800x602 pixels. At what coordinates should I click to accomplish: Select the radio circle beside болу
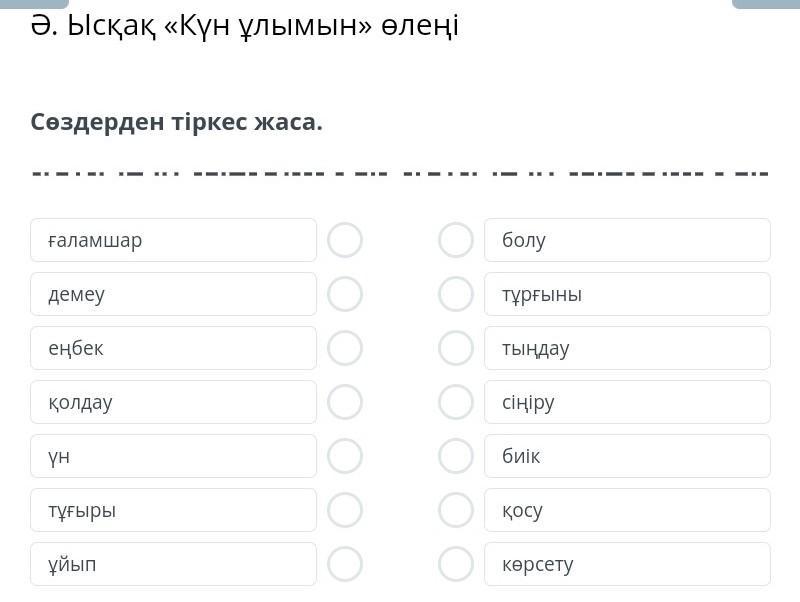tap(456, 240)
